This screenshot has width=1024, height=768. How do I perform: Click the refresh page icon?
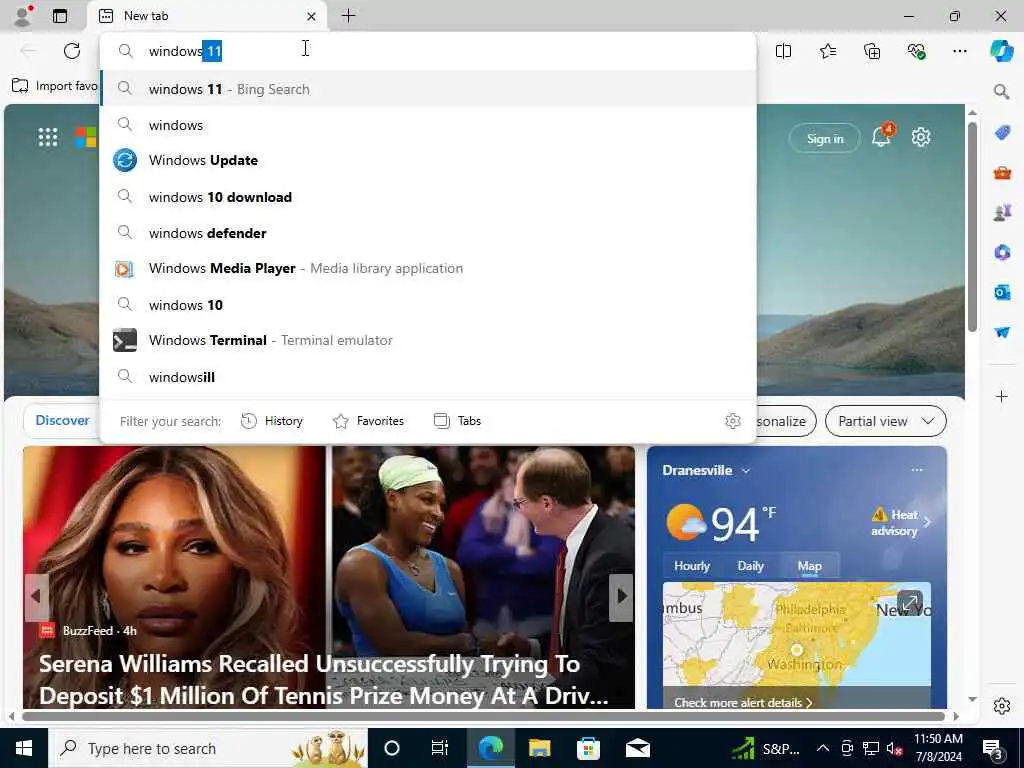tap(72, 51)
